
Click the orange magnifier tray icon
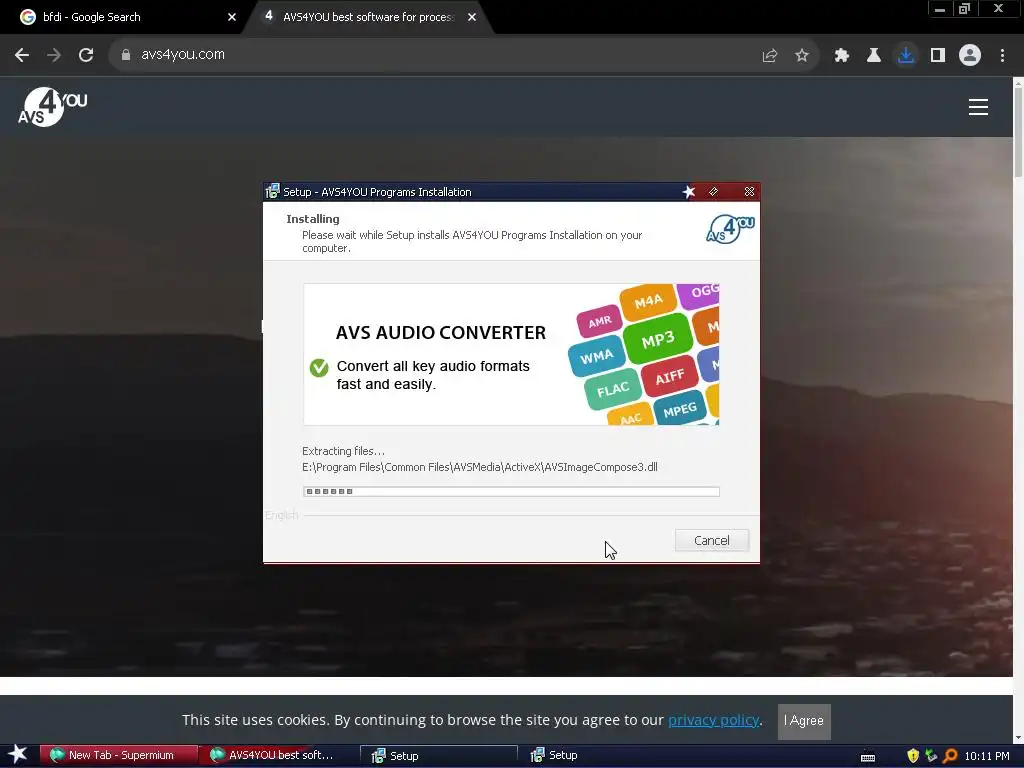[x=950, y=756]
